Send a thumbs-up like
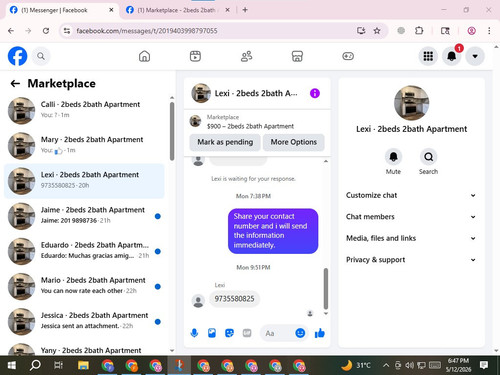This screenshot has width=500, height=375. click(x=320, y=333)
